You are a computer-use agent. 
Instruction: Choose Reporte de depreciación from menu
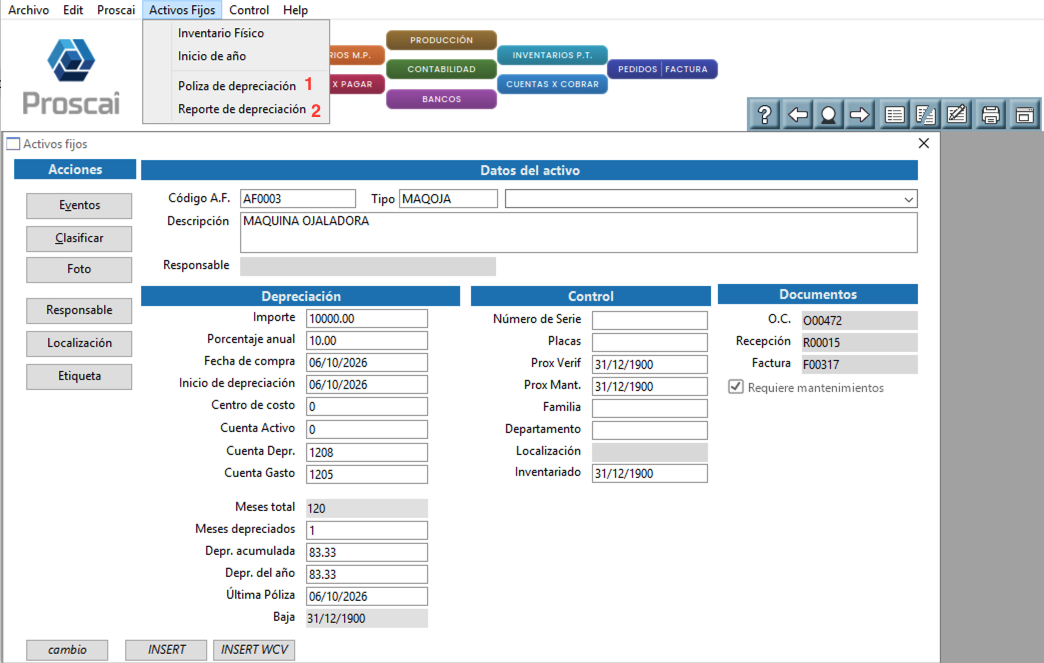click(x=242, y=109)
